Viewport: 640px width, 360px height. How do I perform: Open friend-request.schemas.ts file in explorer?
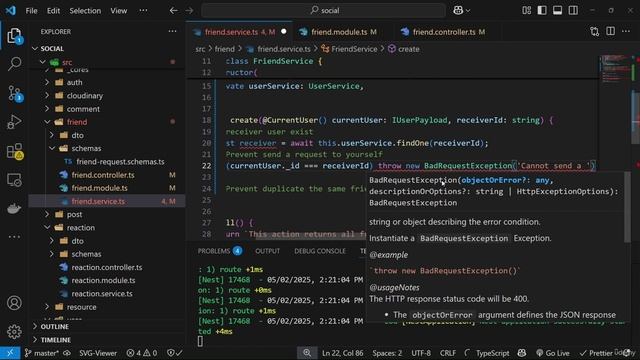click(x=120, y=162)
